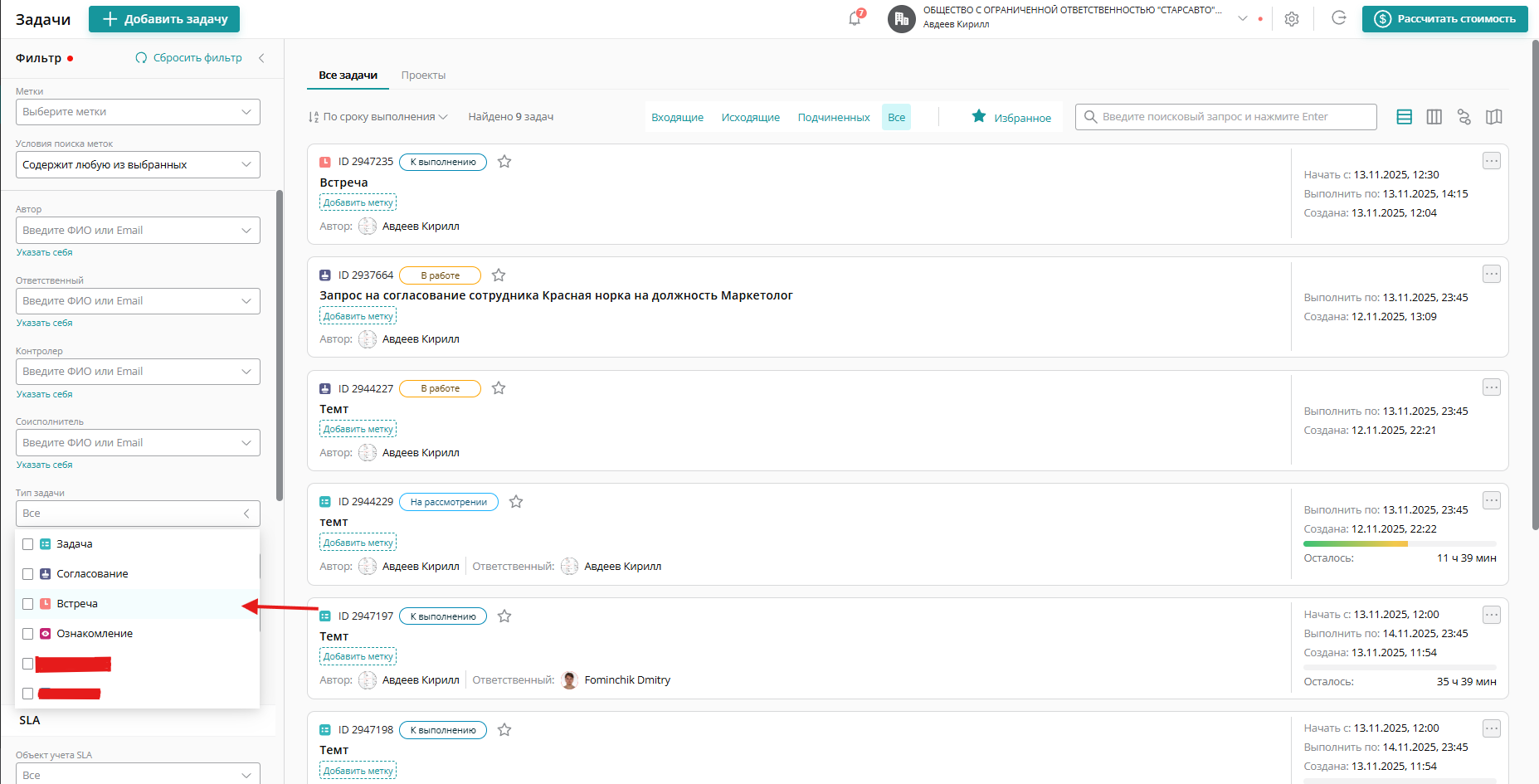Click the time progress bar on ID 2947197

(x=1400, y=667)
